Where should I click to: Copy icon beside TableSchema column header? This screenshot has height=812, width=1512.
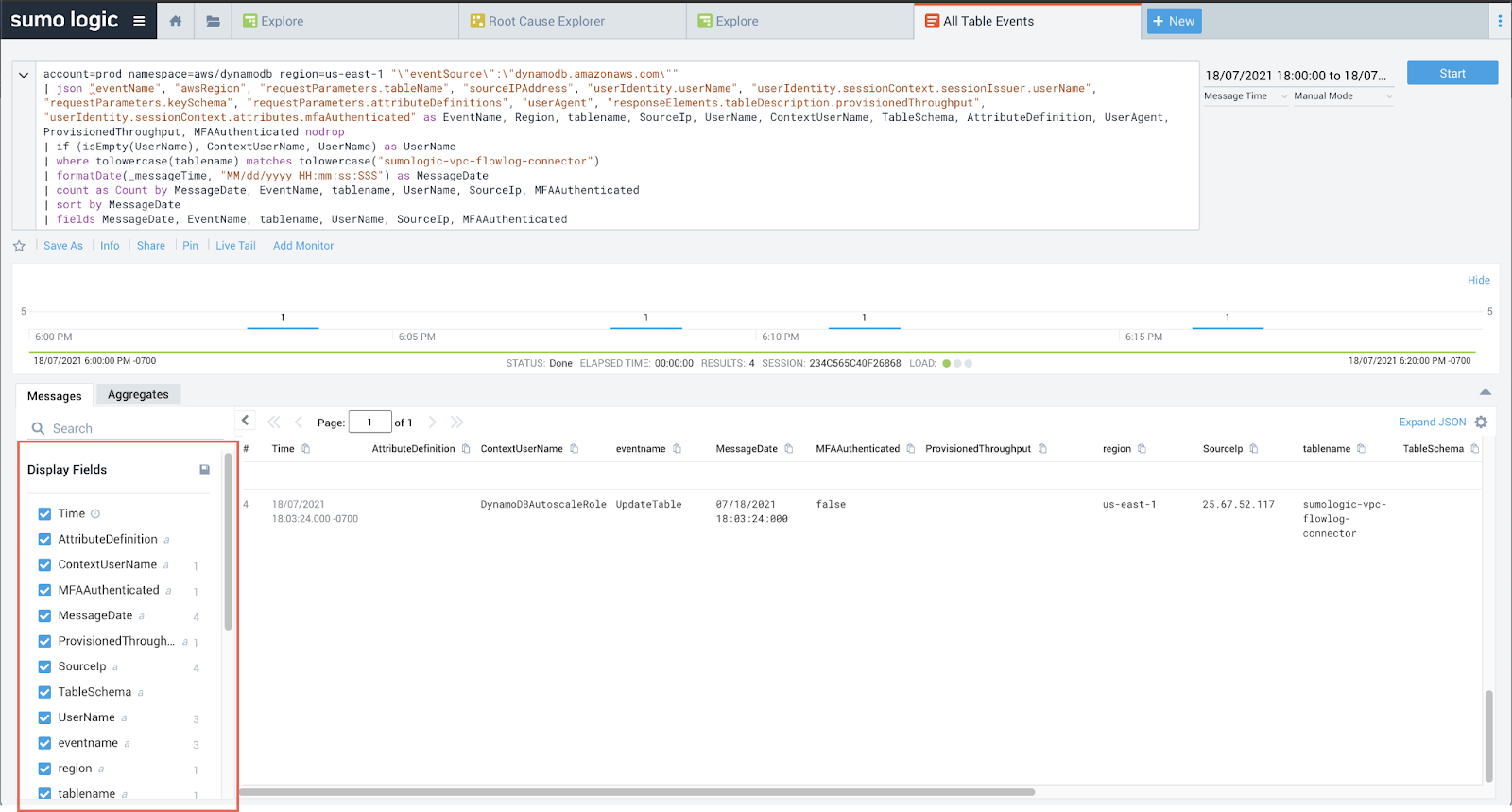tap(1474, 449)
